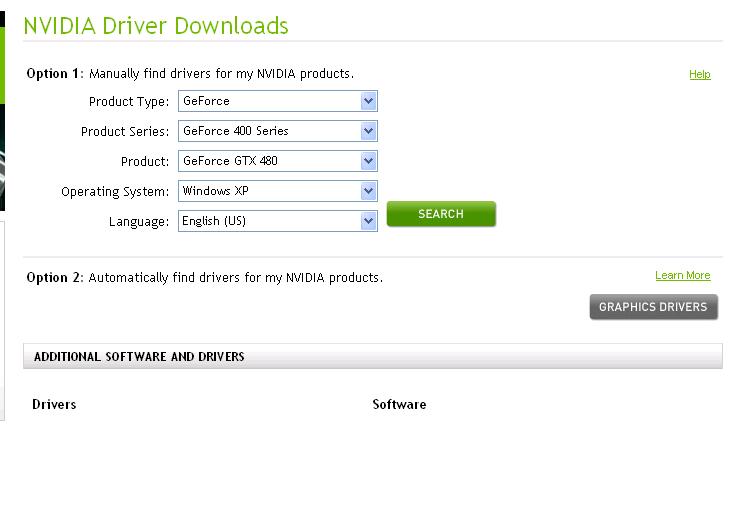Viewport: 734px width, 512px height.
Task: Click the GRAPHICS DRIVERS button
Action: click(653, 307)
